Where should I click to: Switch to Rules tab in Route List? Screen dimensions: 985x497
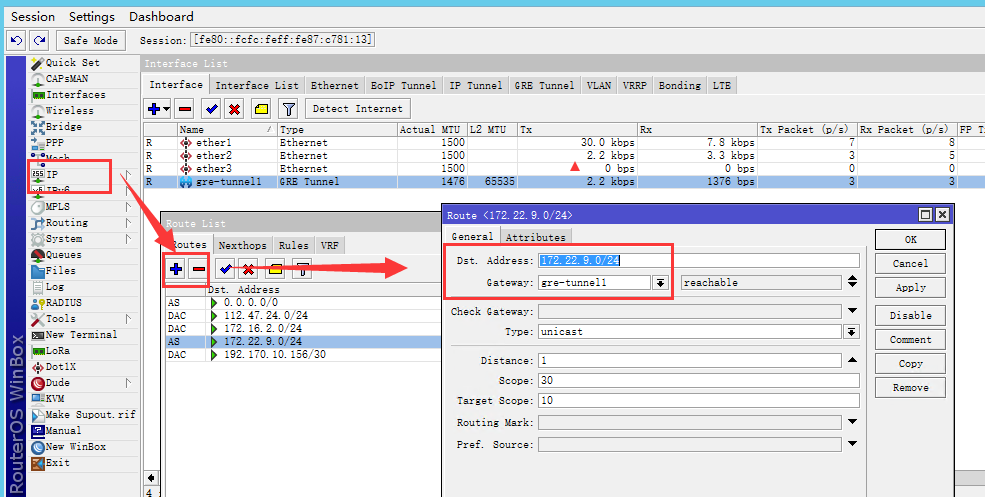293,246
